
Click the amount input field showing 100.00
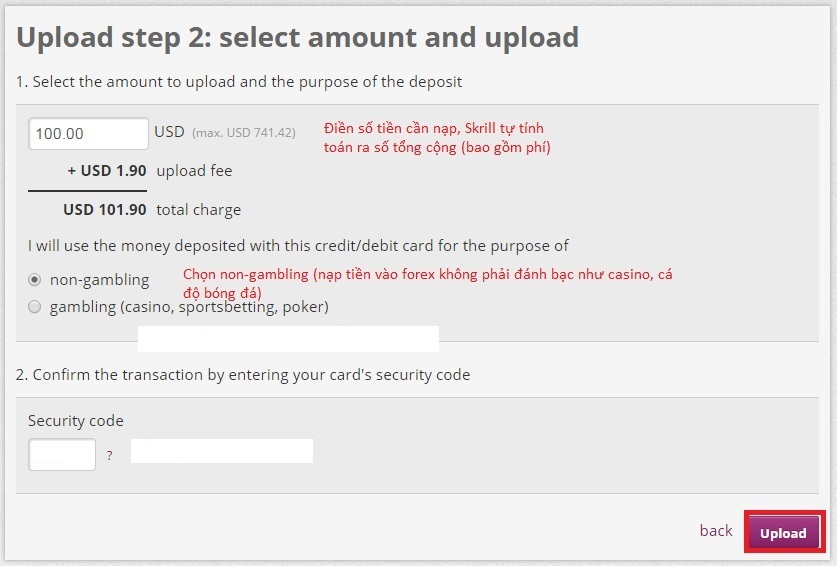tap(89, 133)
